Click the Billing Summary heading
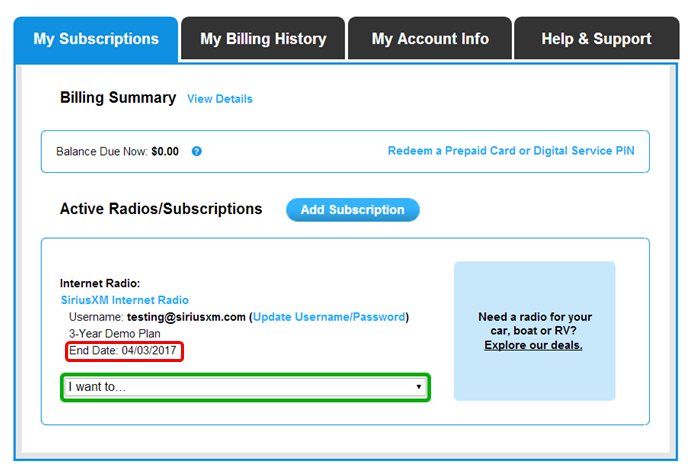Image resolution: width=695 pixels, height=474 pixels. click(x=118, y=98)
